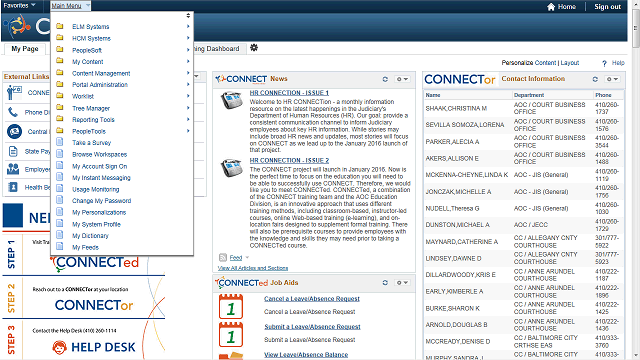Viewport: 640px width, 360px height.
Task: Open HR CONNECTION - ISSUE 2 article
Action: pos(289,160)
